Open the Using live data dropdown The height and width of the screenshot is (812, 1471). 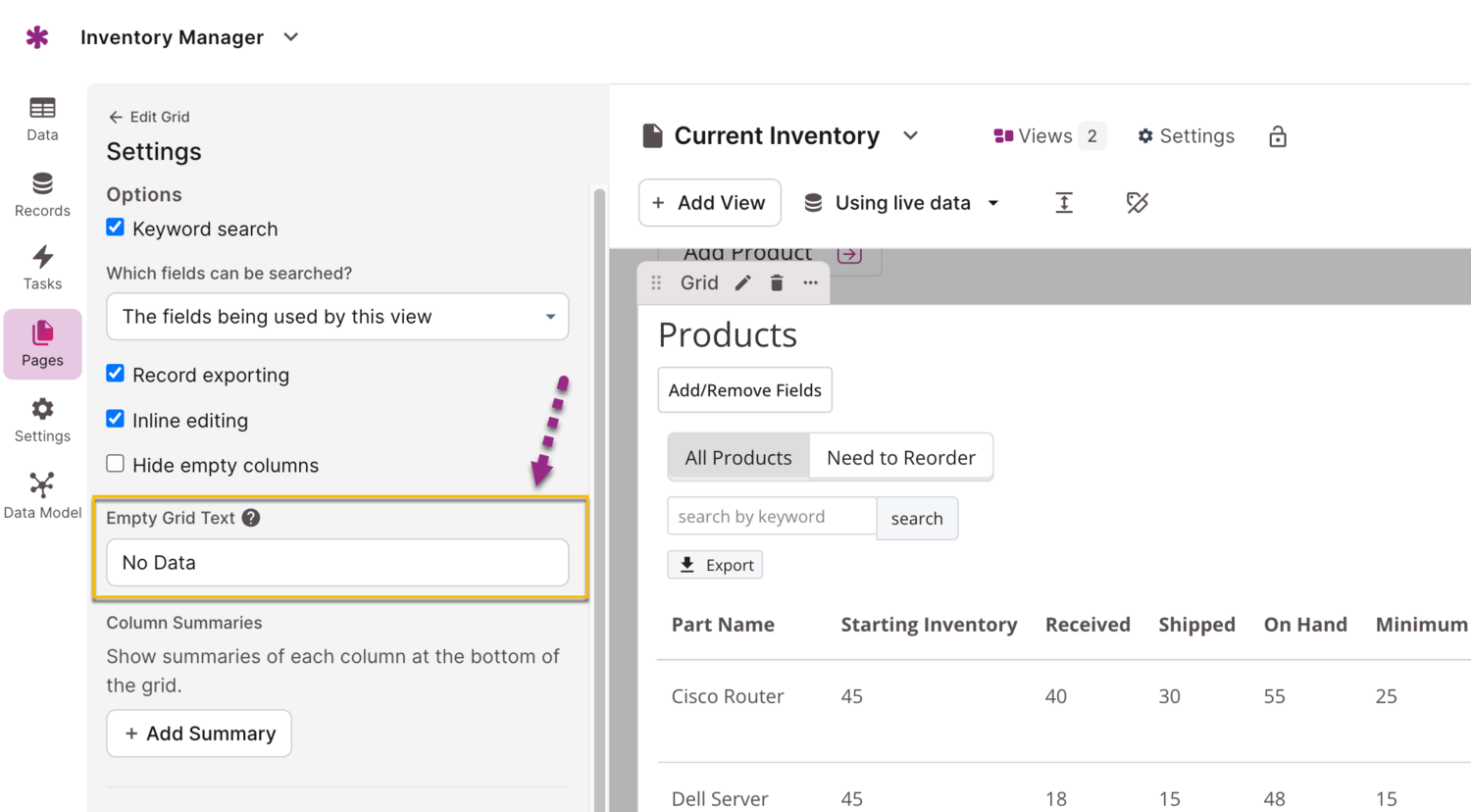click(902, 203)
